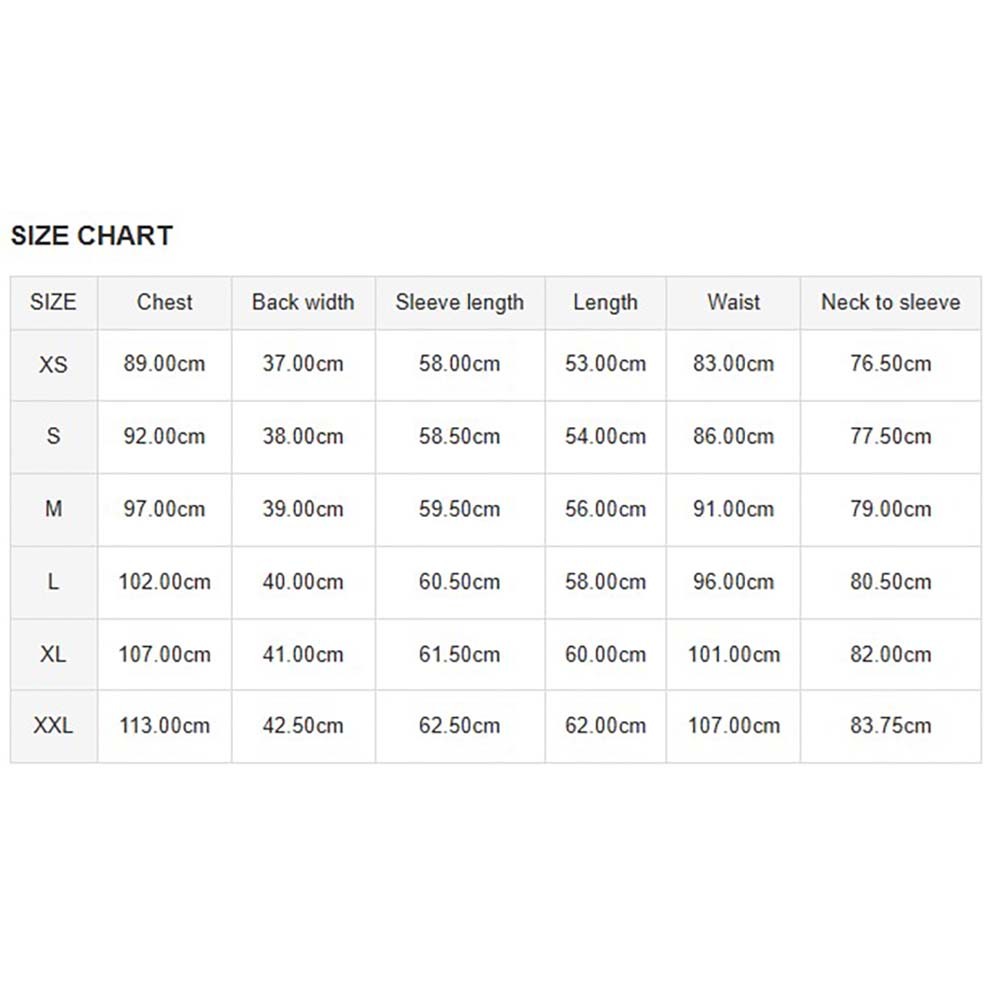Viewport: 1000px width, 1000px height.
Task: Select the 58.00cm length cell for L
Action: pos(605,582)
